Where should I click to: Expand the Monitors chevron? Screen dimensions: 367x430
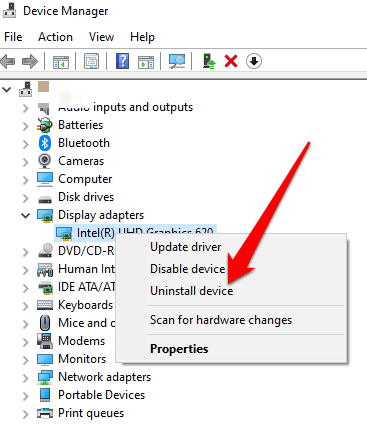(26, 360)
